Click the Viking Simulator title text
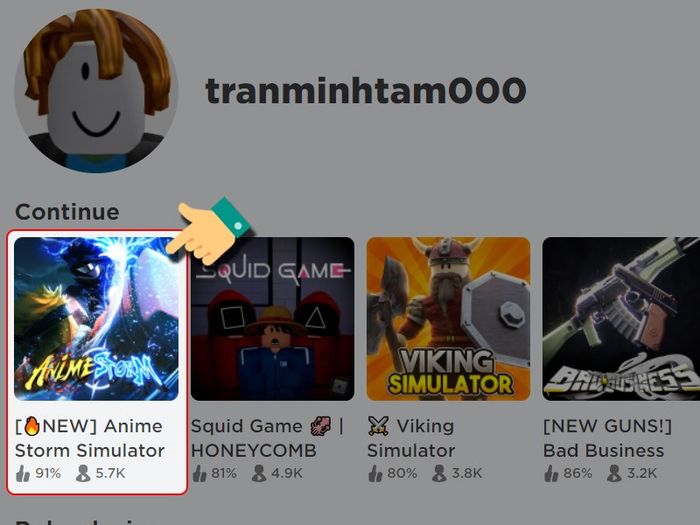This screenshot has width=700, height=525. tap(411, 438)
